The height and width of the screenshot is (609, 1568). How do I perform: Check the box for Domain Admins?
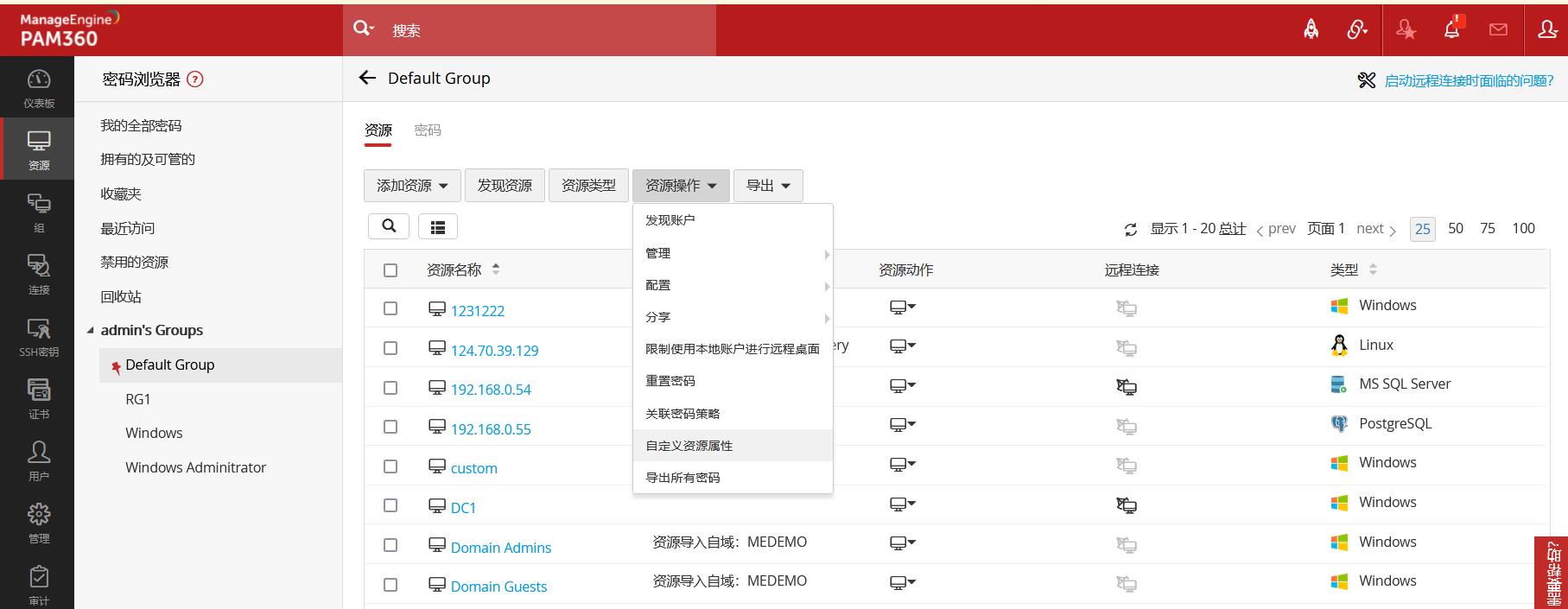390,545
